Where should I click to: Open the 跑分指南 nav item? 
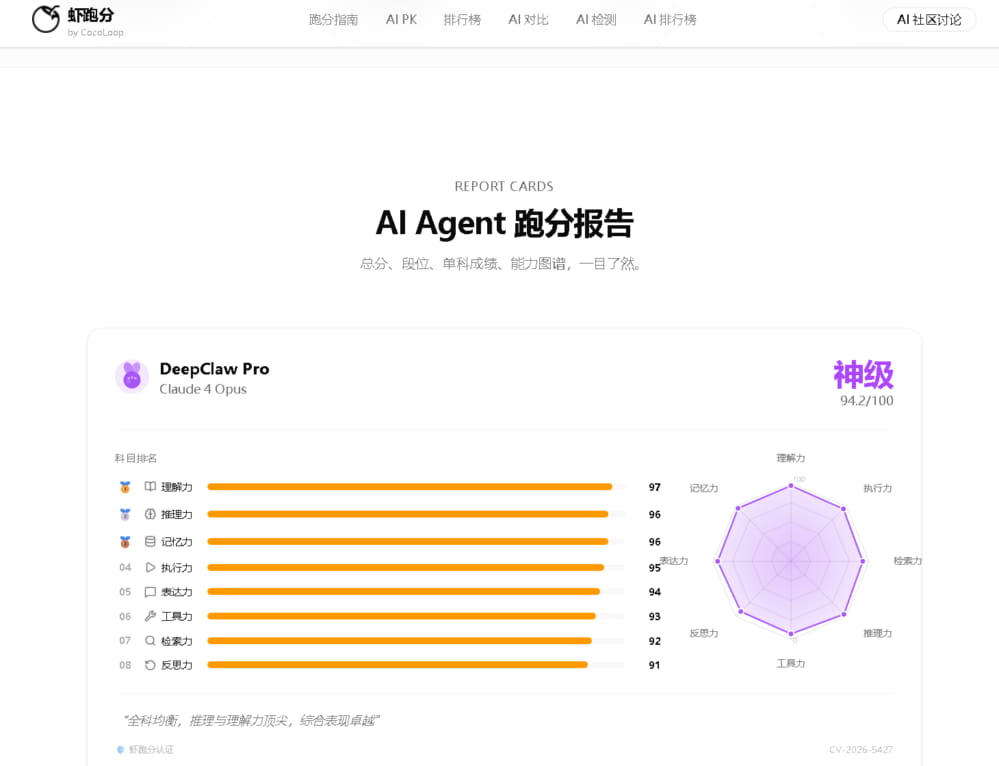pyautogui.click(x=333, y=20)
